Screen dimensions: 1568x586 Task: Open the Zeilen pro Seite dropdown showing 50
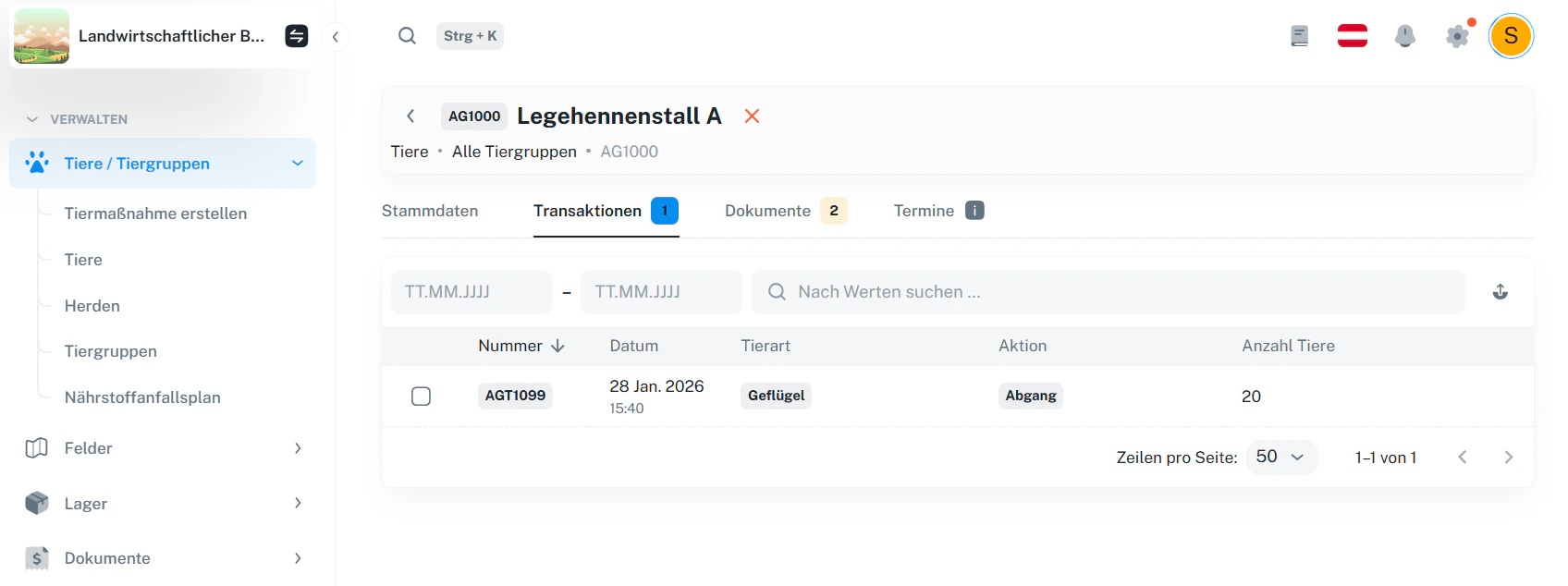click(x=1281, y=457)
